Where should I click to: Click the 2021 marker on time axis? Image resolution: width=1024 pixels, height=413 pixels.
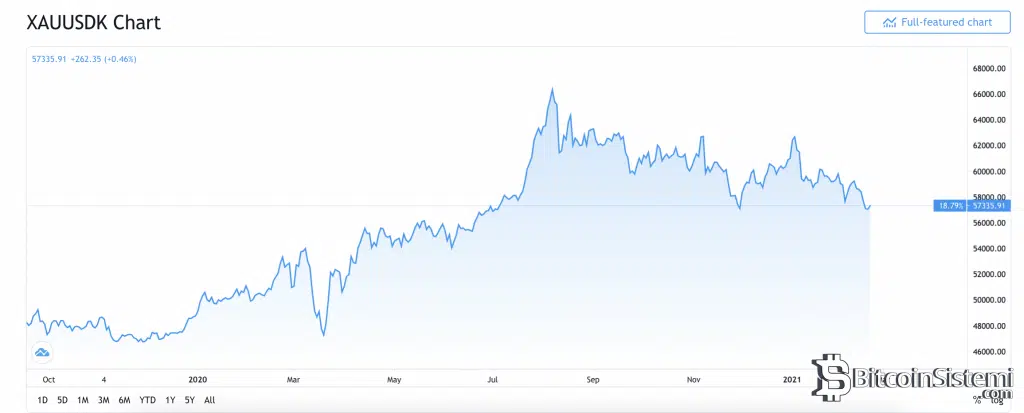point(791,379)
